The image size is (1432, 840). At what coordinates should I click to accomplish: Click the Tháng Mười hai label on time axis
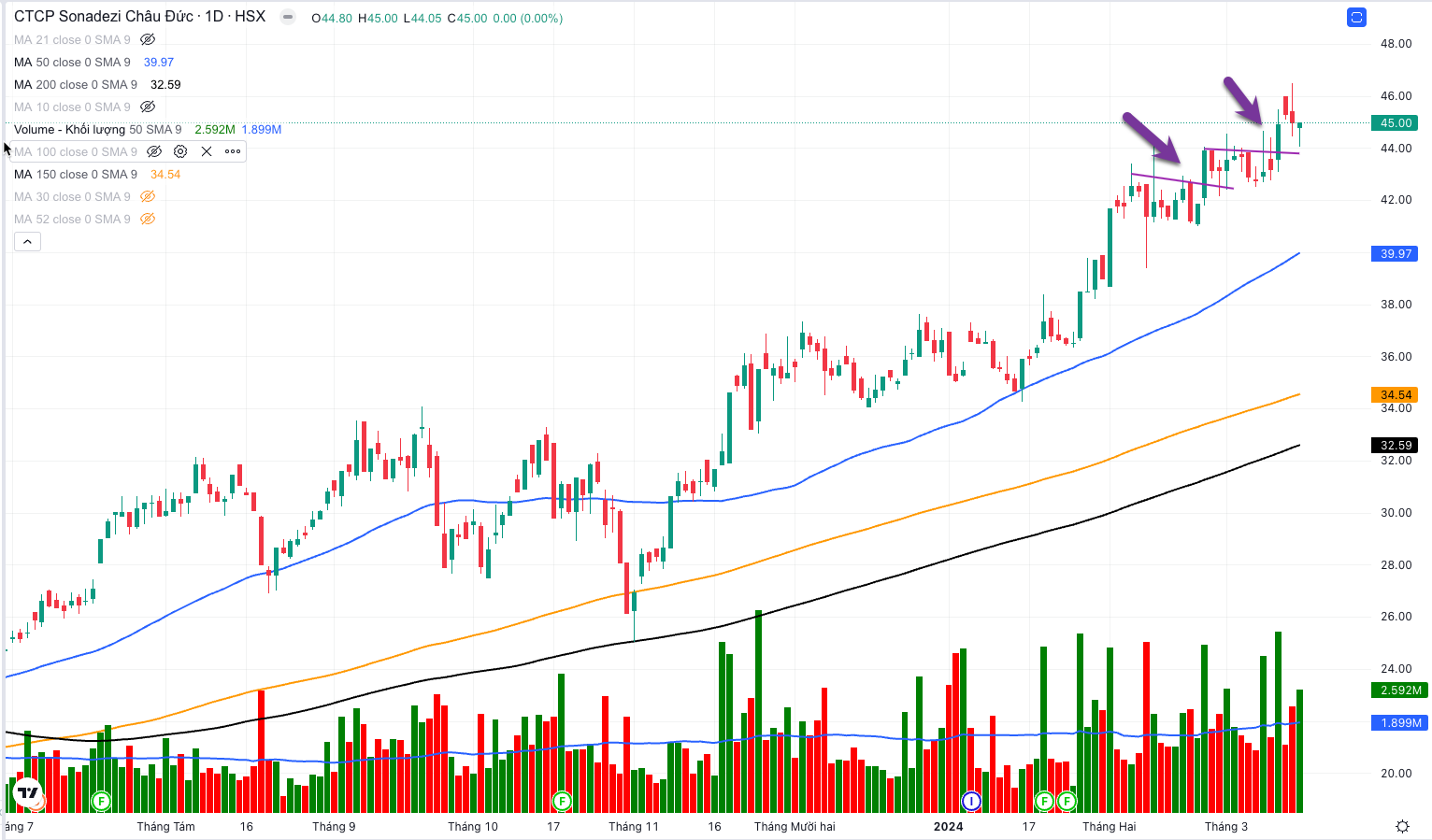[x=795, y=826]
